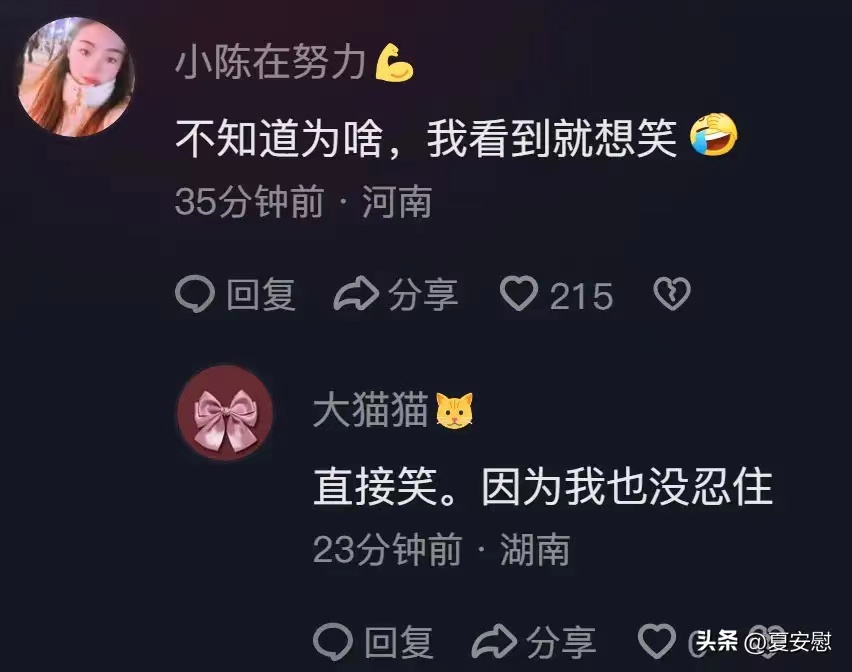852x672 pixels.
Task: Open 大猫猫's bow avatar
Action: (225, 413)
